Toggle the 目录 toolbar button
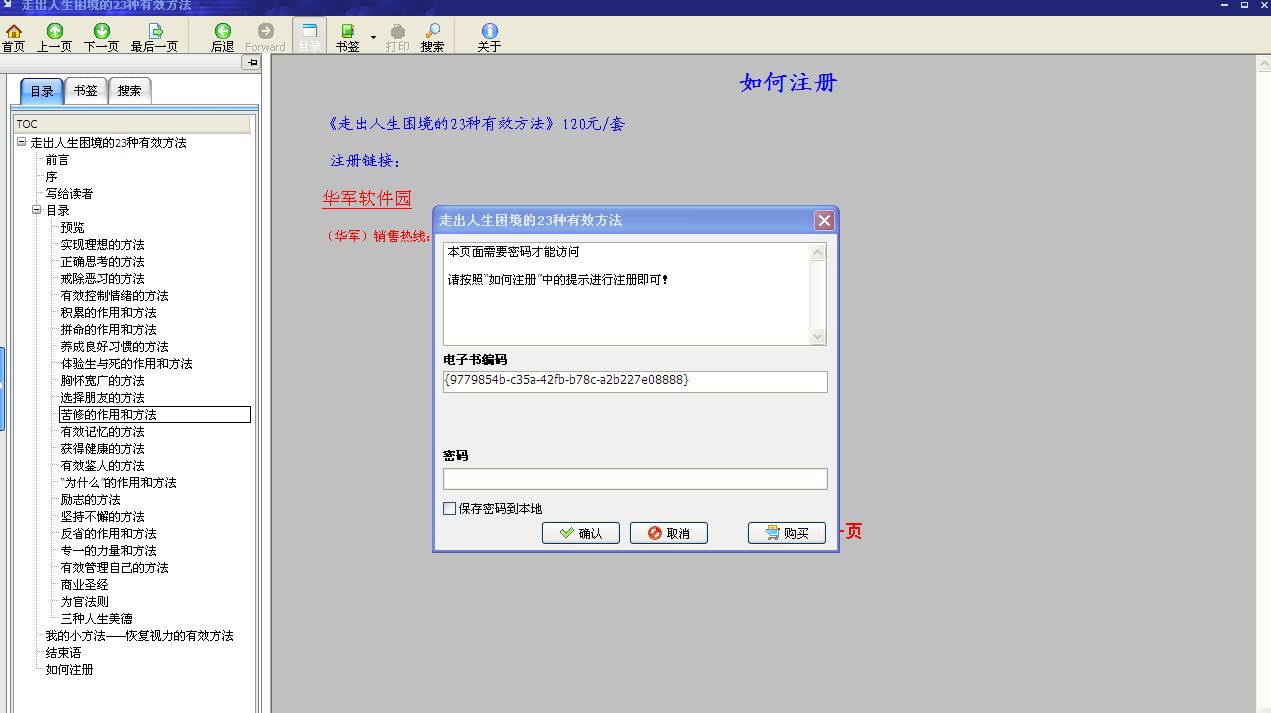The width and height of the screenshot is (1271, 713). [x=310, y=38]
